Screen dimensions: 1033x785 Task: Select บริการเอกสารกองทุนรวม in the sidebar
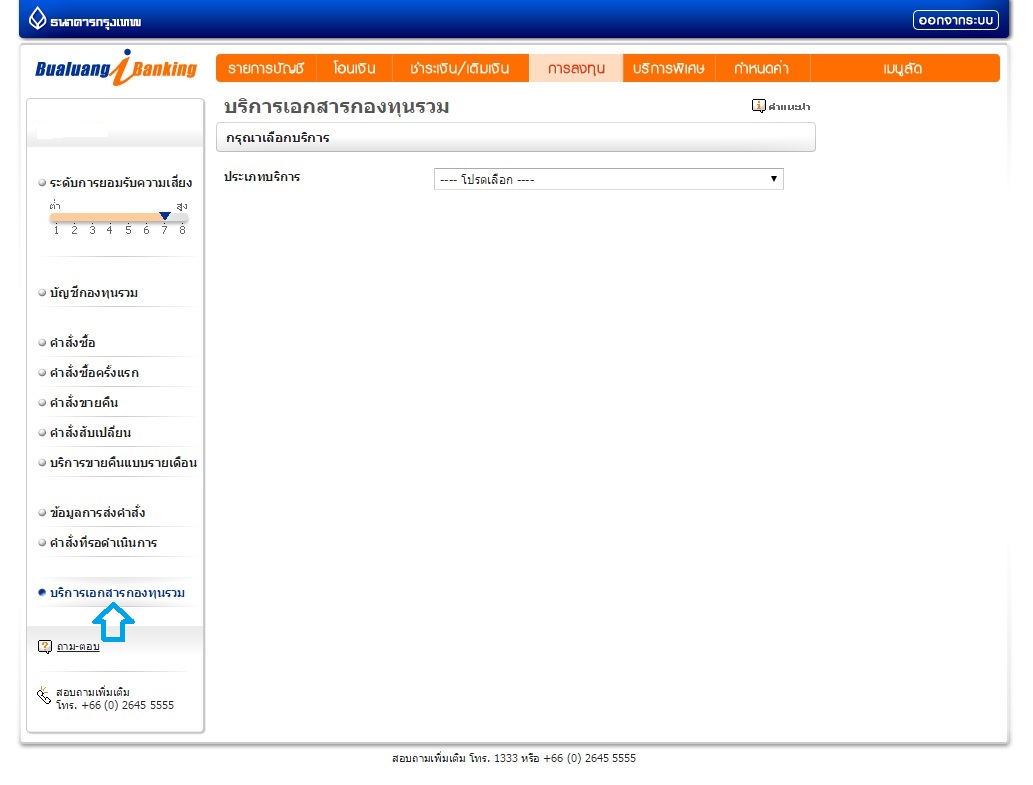click(x=117, y=593)
